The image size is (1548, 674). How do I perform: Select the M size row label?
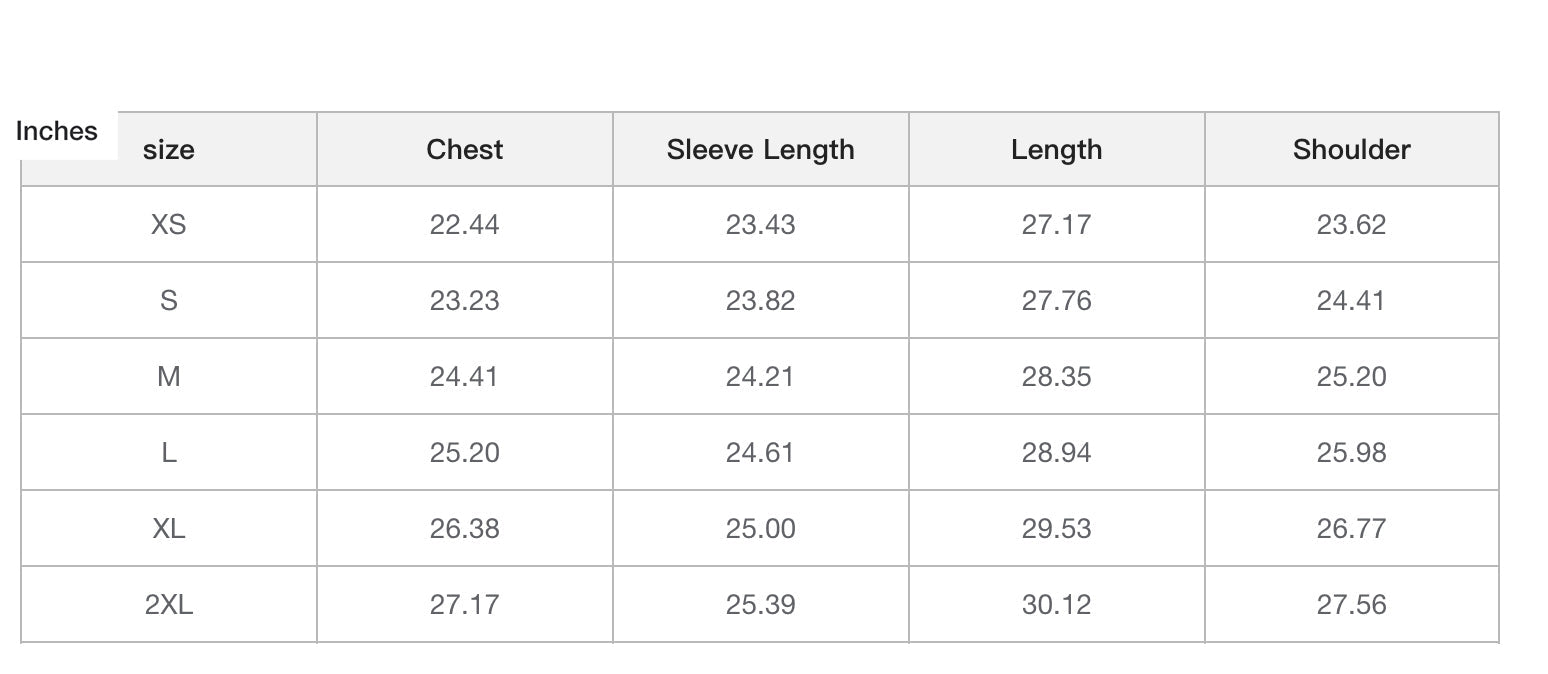tap(168, 376)
